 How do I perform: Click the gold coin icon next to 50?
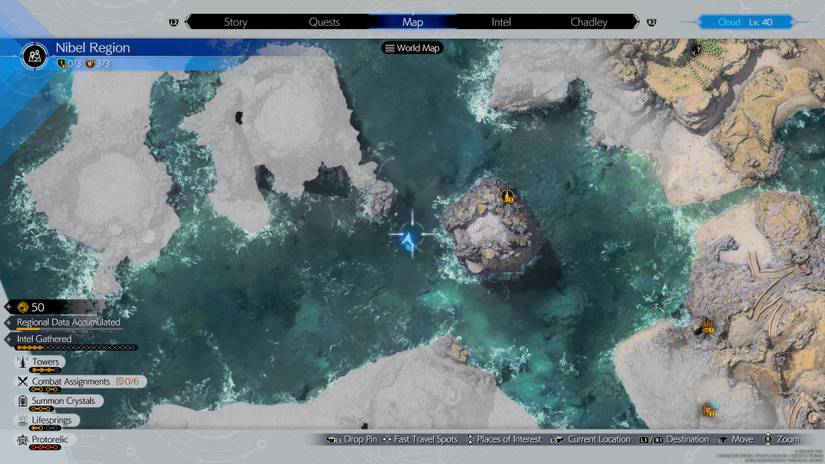point(22,307)
